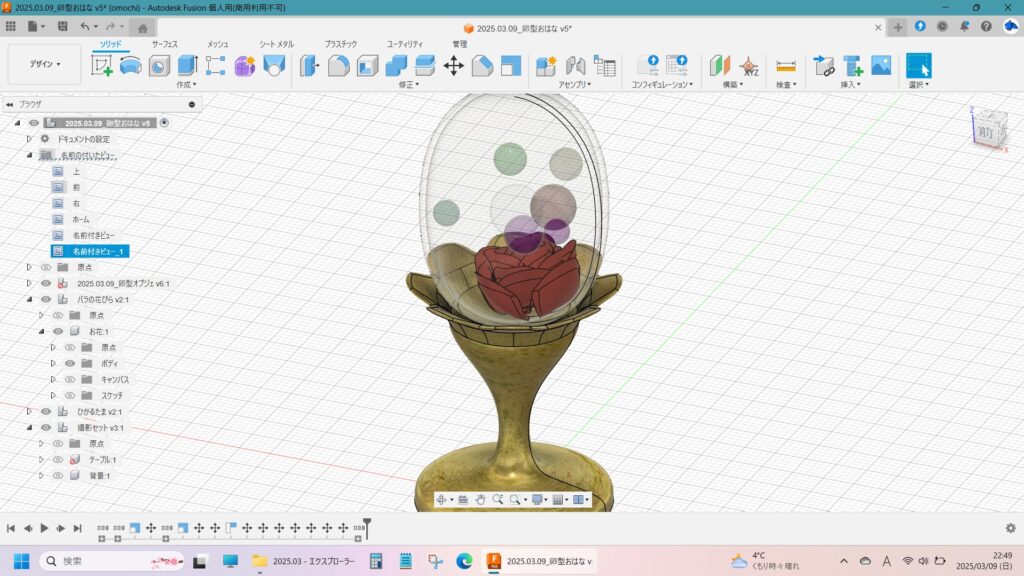Click the Joint tool in Assembly

point(575,66)
